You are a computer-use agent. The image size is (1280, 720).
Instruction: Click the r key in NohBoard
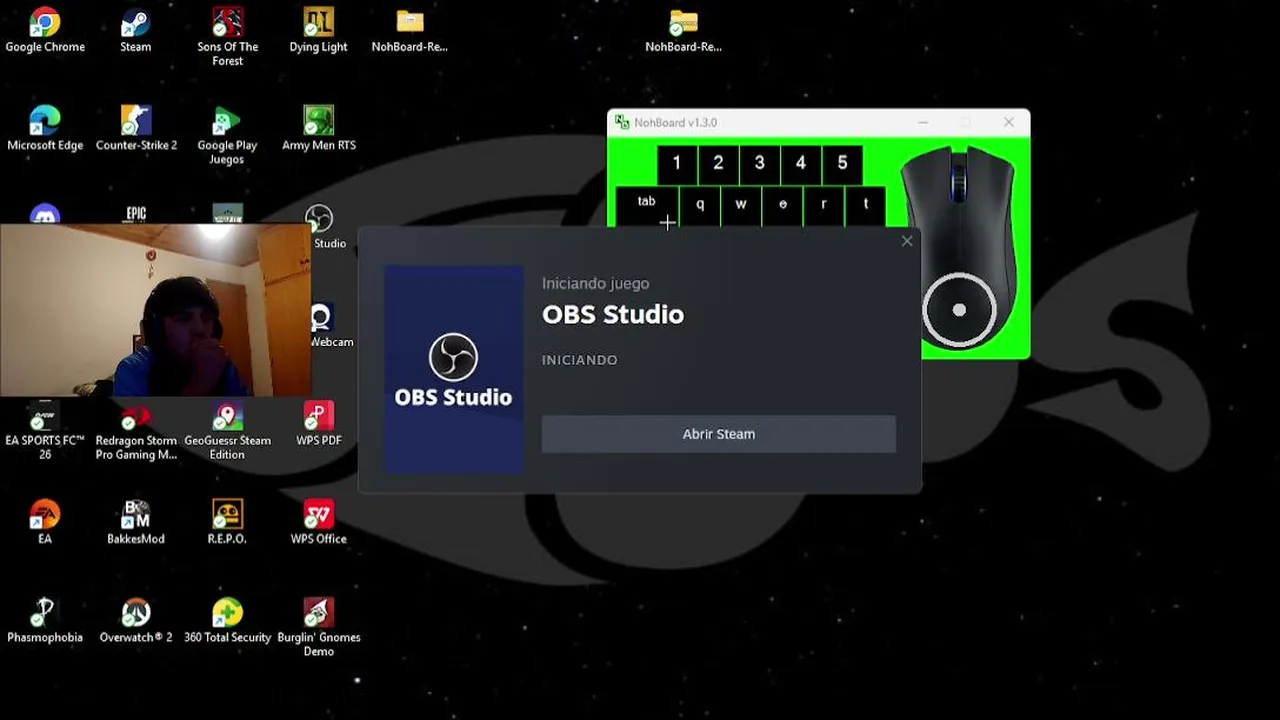pyautogui.click(x=824, y=206)
